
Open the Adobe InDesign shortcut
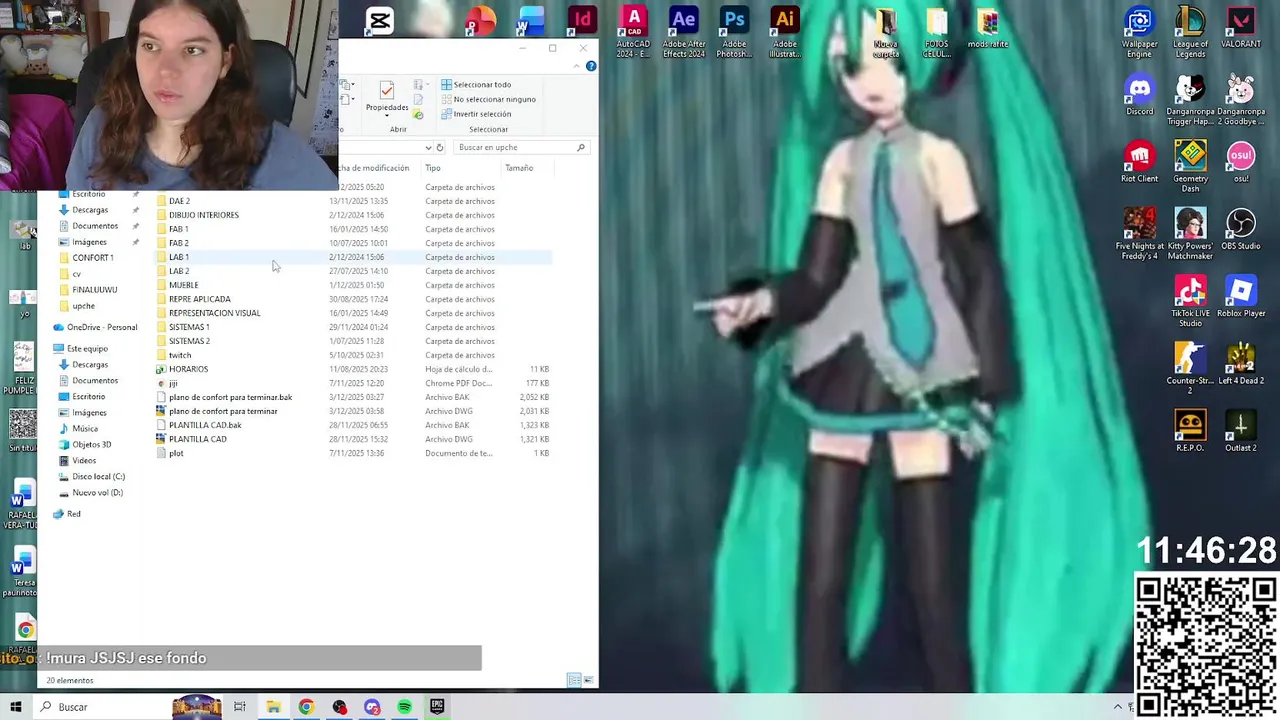582,19
